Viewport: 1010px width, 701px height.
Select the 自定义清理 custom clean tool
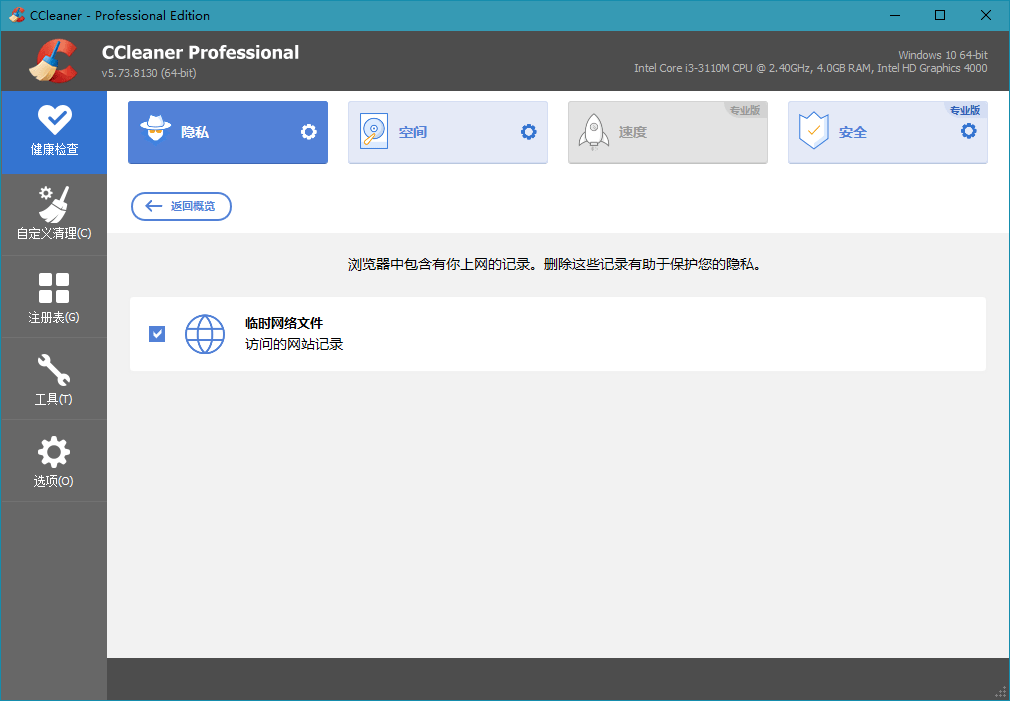[54, 213]
